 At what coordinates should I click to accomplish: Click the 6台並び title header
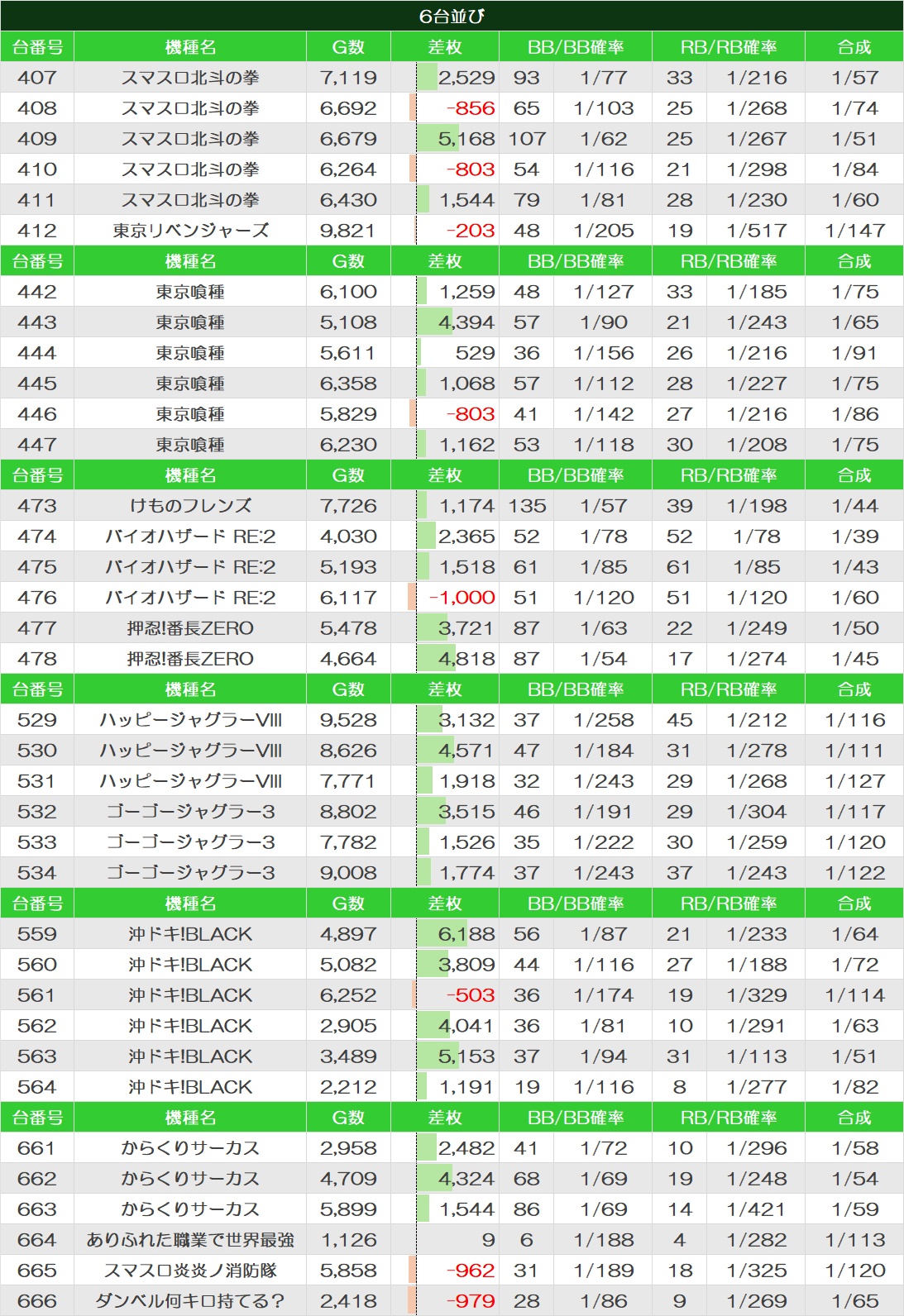coord(452,16)
